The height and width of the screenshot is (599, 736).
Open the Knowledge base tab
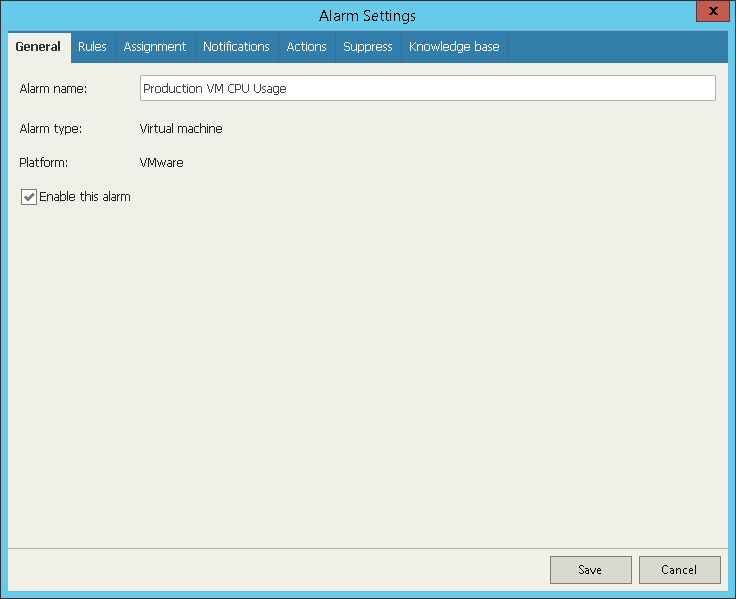pos(454,47)
